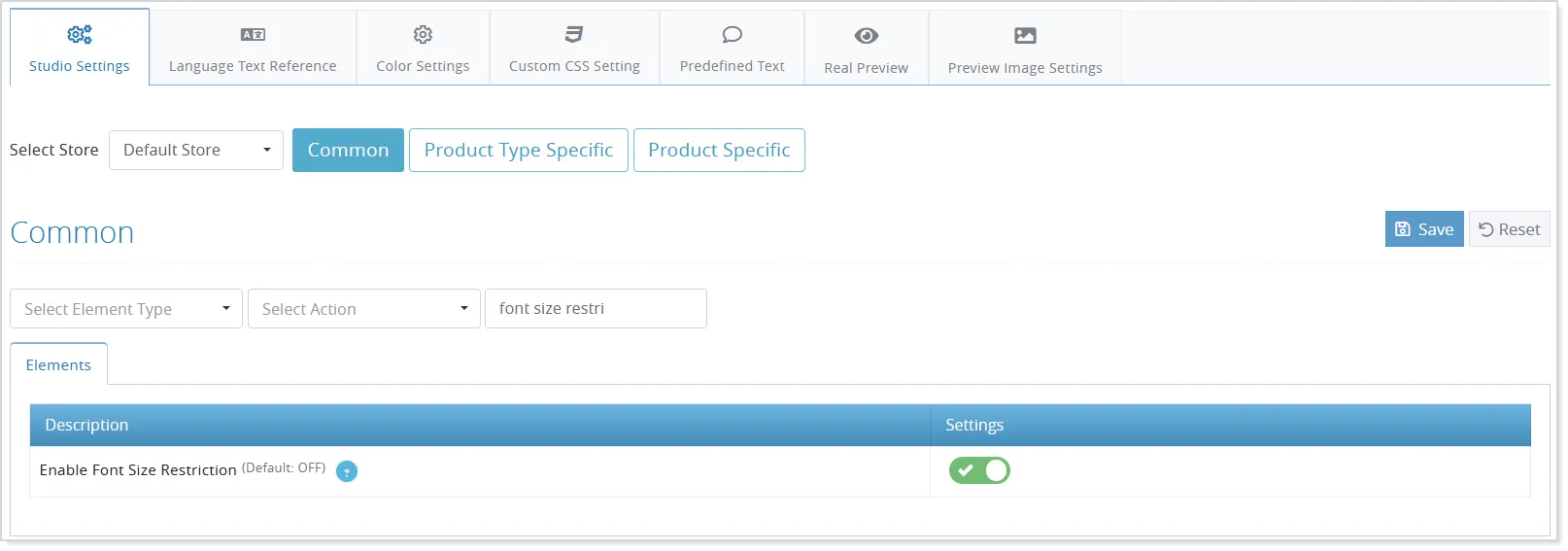Open the Real Preview tab
Screen dimensions: 1568x551
pyautogui.click(x=867, y=48)
